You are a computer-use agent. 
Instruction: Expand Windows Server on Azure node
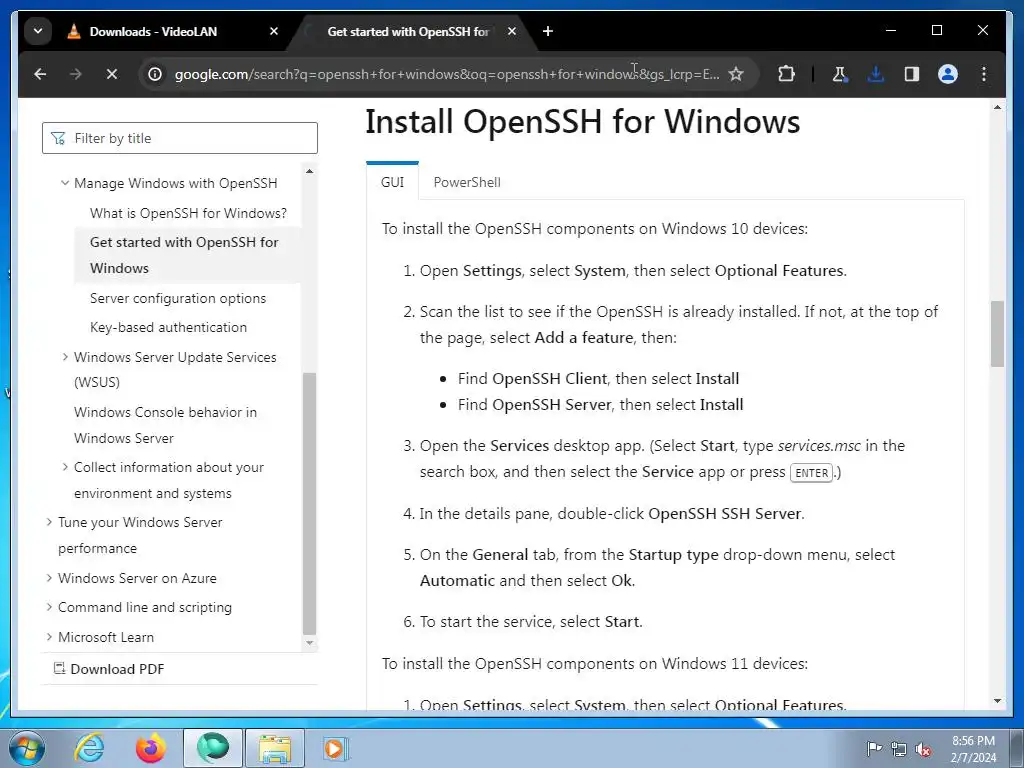[x=49, y=578]
